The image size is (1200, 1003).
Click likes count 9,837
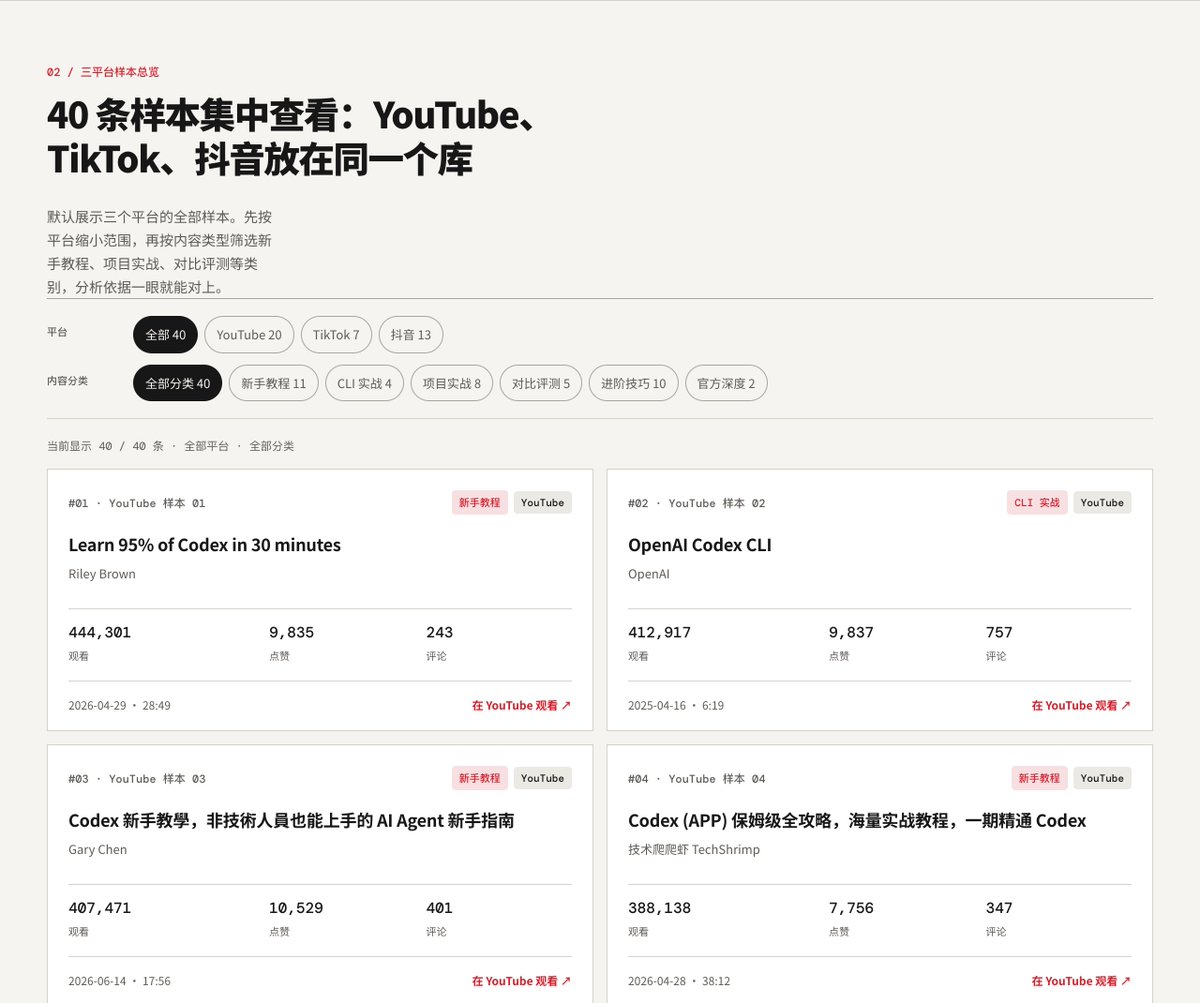(x=851, y=632)
